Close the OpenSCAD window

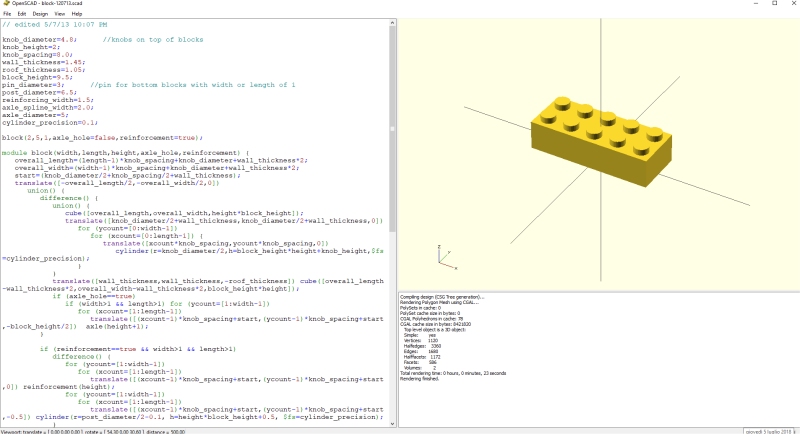point(794,3)
